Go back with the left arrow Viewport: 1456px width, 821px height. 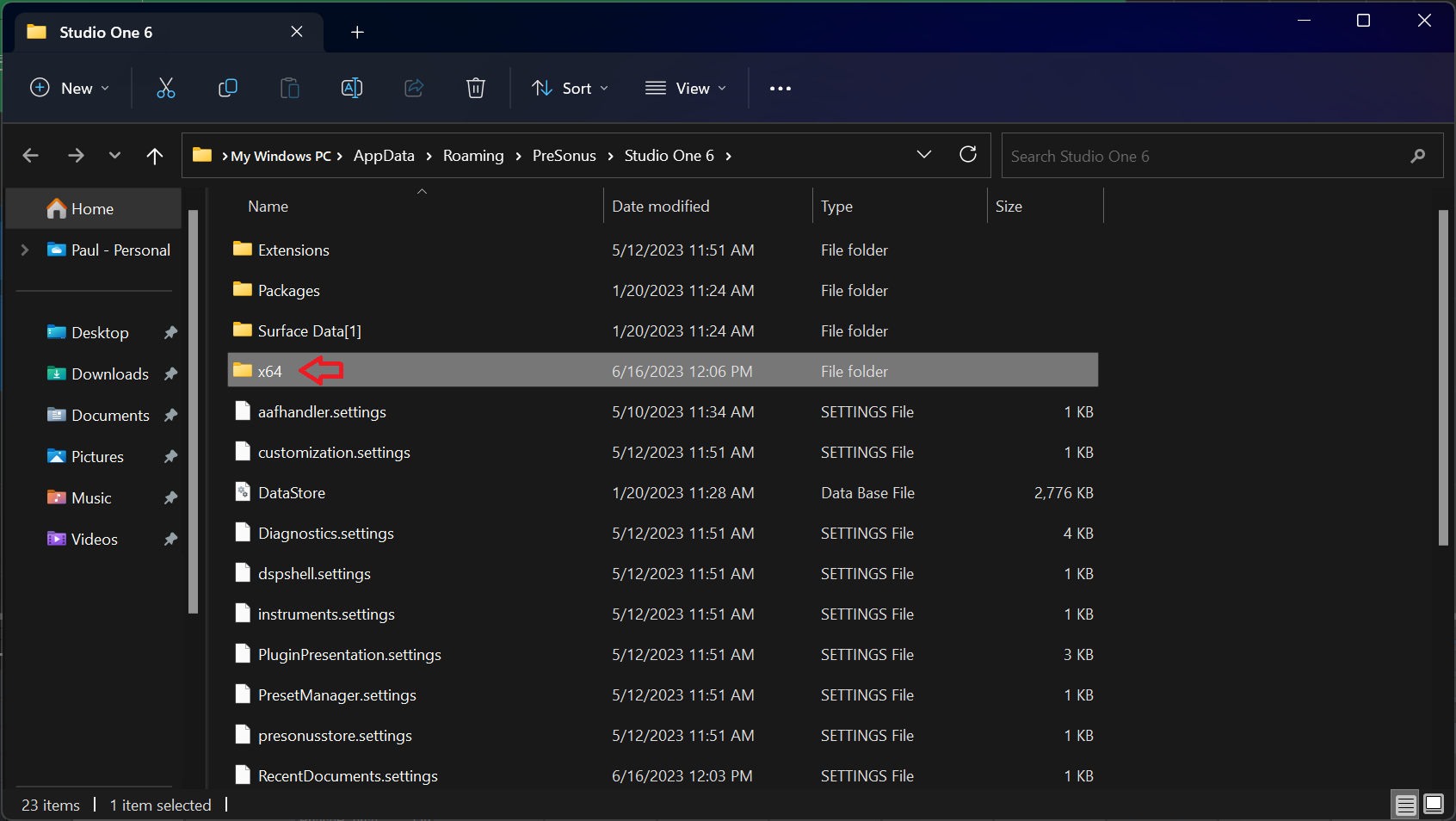tap(30, 156)
